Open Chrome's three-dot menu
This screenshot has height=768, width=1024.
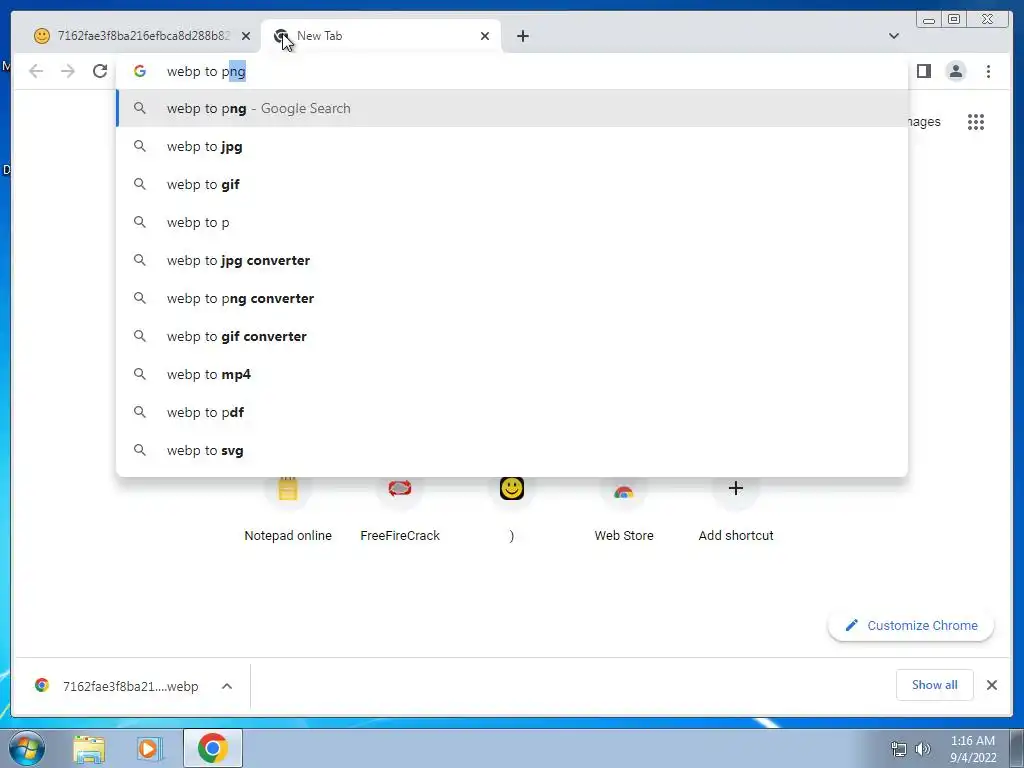coord(988,71)
